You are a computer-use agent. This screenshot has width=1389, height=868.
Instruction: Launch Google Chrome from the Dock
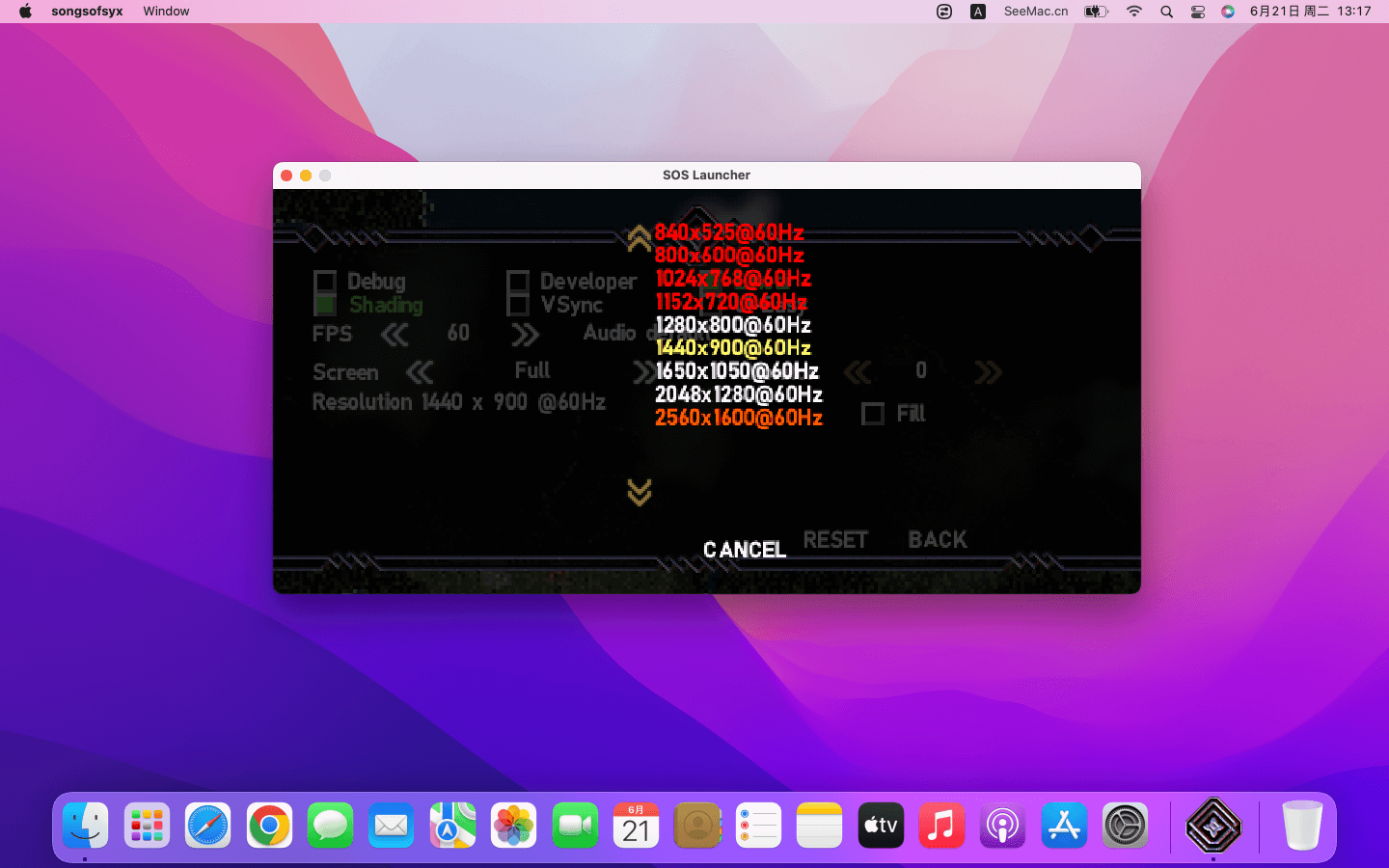point(269,826)
